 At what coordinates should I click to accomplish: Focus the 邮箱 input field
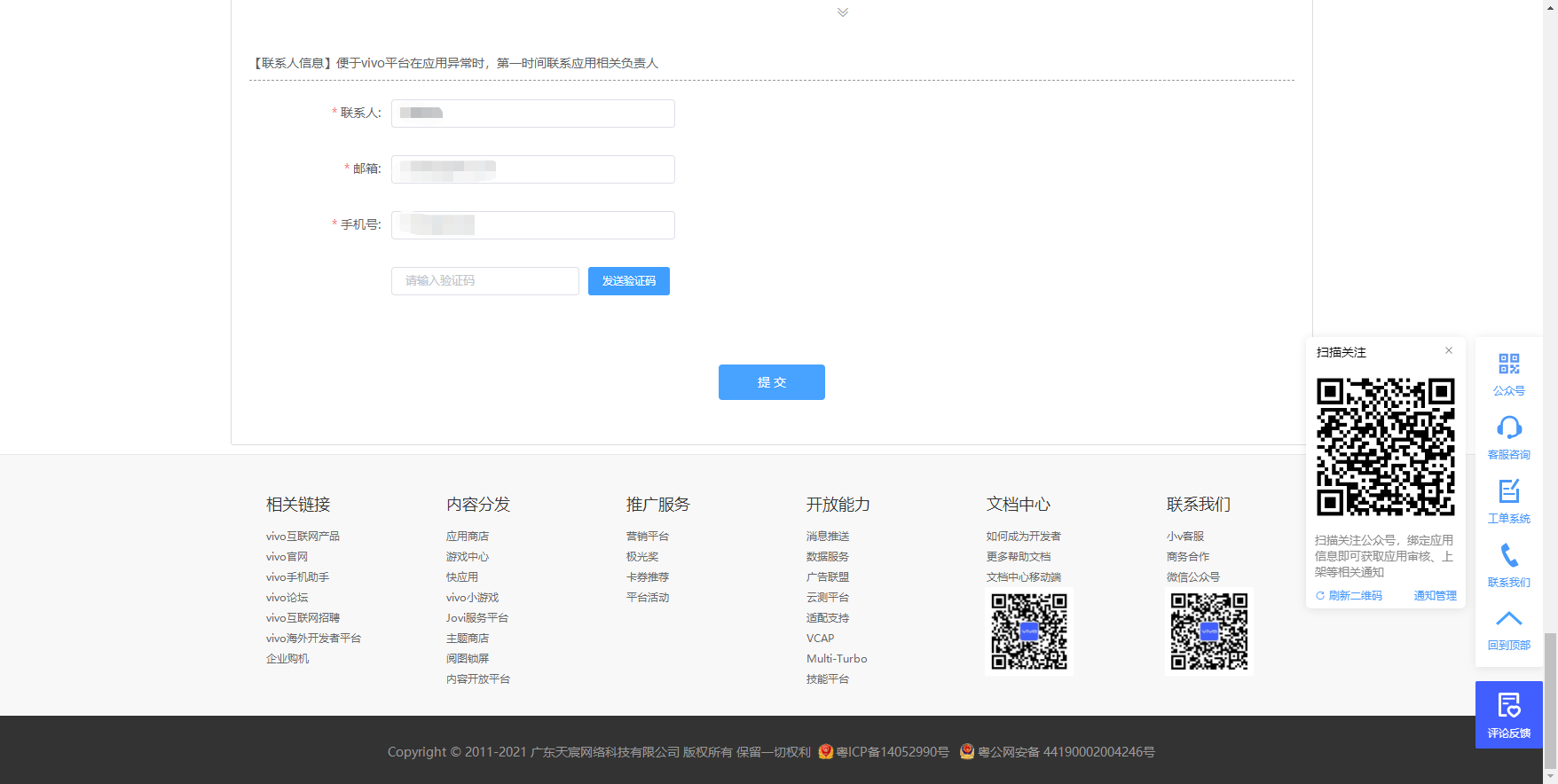(533, 169)
